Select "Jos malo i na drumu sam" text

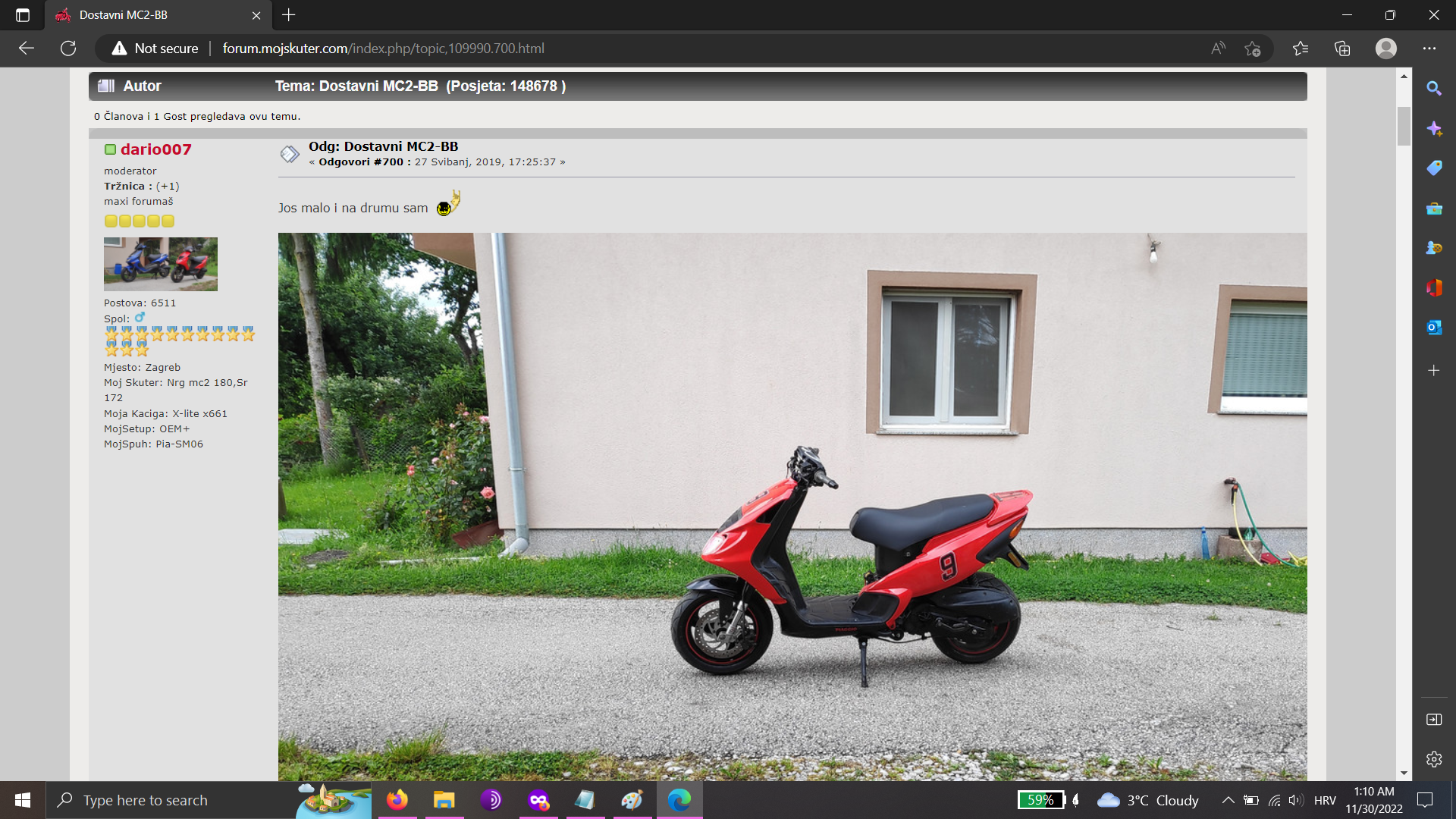pos(353,208)
